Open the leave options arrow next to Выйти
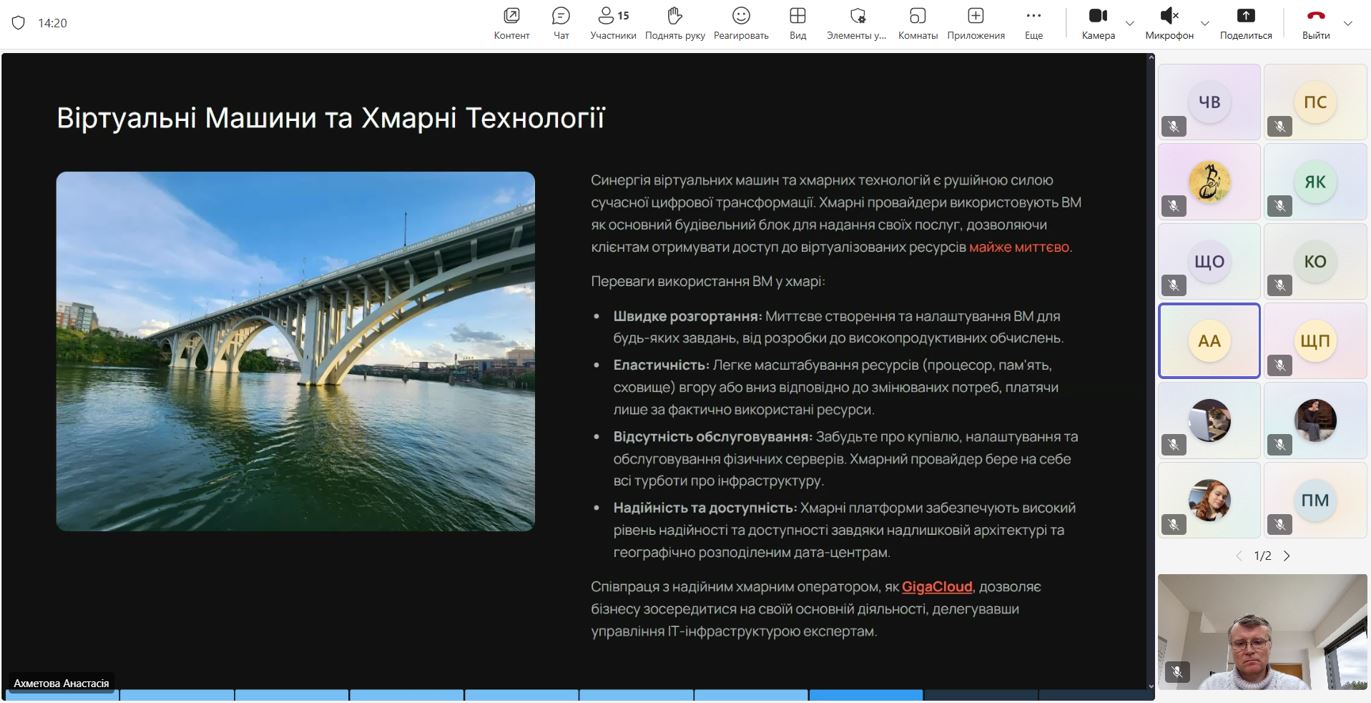This screenshot has width=1371, height=703. (x=1349, y=23)
